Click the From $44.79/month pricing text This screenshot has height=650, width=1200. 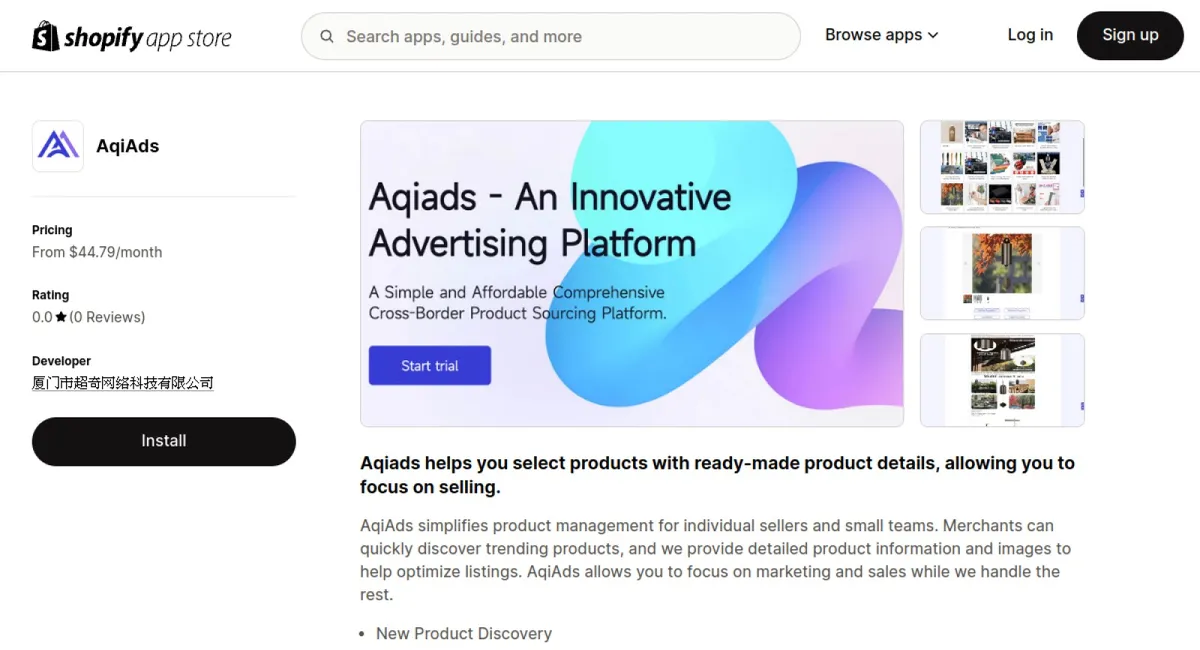[x=97, y=252]
